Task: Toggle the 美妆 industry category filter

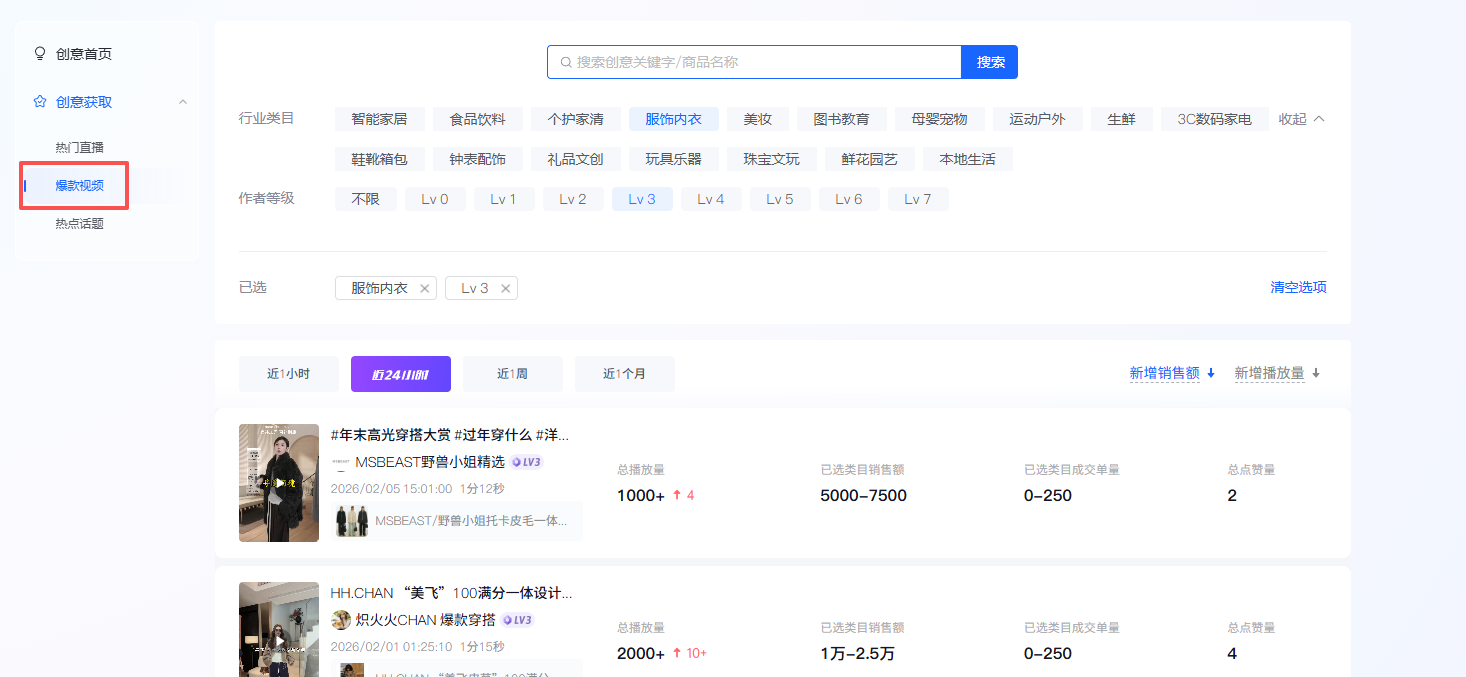Action: click(x=758, y=118)
